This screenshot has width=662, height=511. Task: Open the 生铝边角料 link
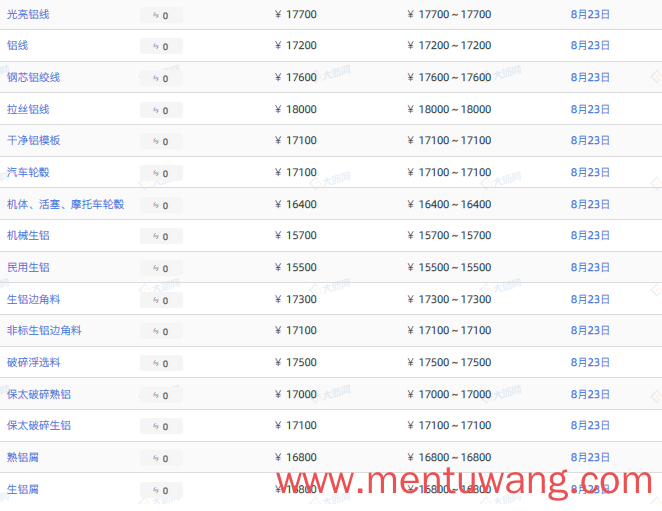(33, 299)
